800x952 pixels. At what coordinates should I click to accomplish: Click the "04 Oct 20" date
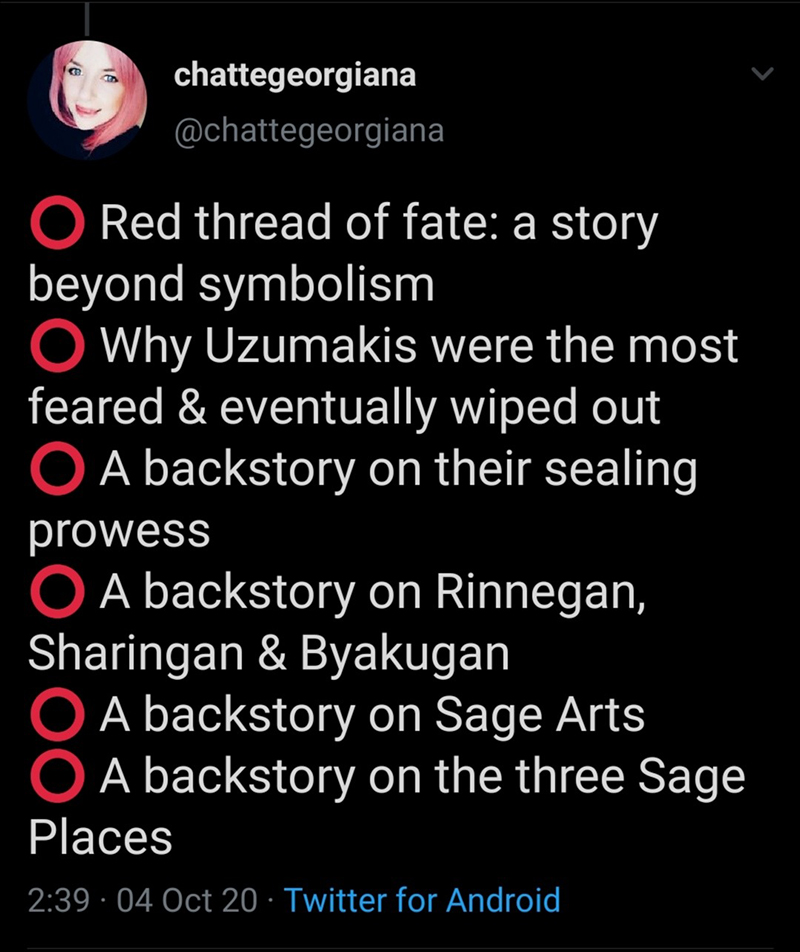pos(187,899)
